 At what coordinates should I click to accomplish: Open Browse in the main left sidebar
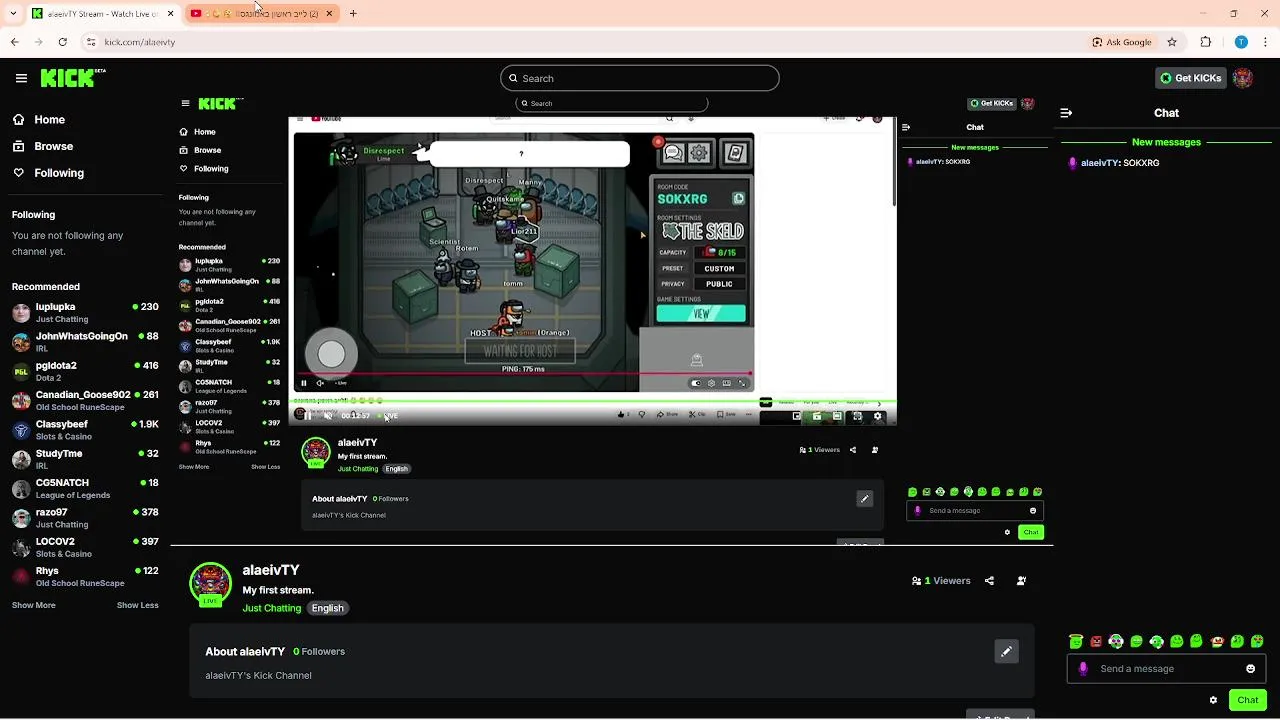(x=53, y=146)
